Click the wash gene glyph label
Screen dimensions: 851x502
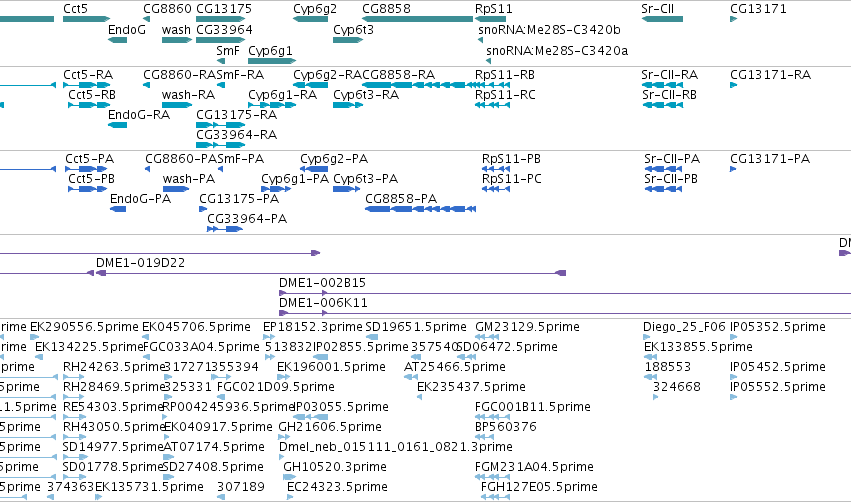tap(176, 30)
